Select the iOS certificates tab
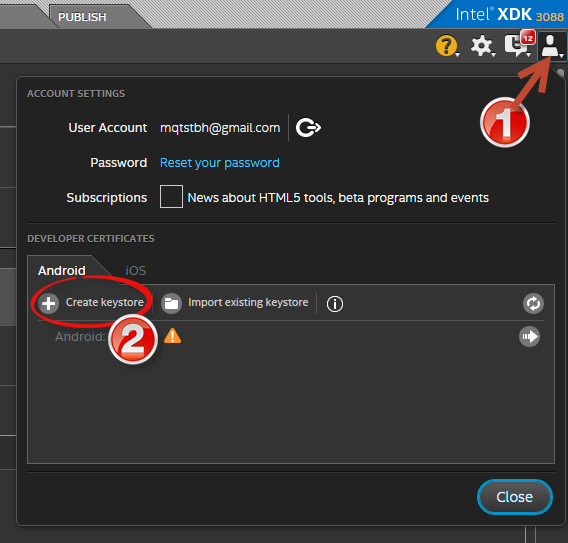Viewport: 568px width, 543px height. pyautogui.click(x=135, y=271)
